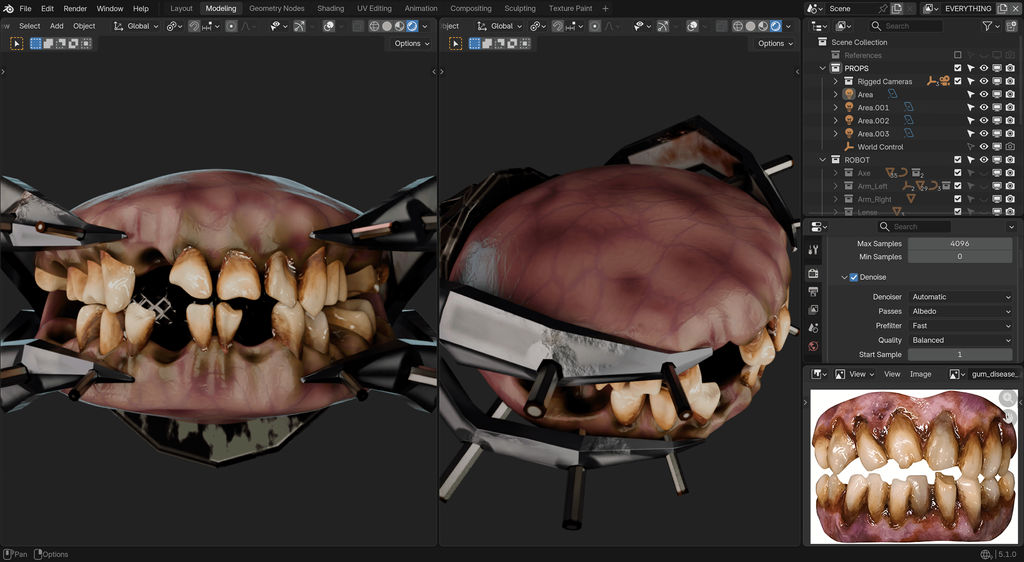Switch to the Layout workspace tab
Viewport: 1024px width, 562px height.
(x=181, y=8)
